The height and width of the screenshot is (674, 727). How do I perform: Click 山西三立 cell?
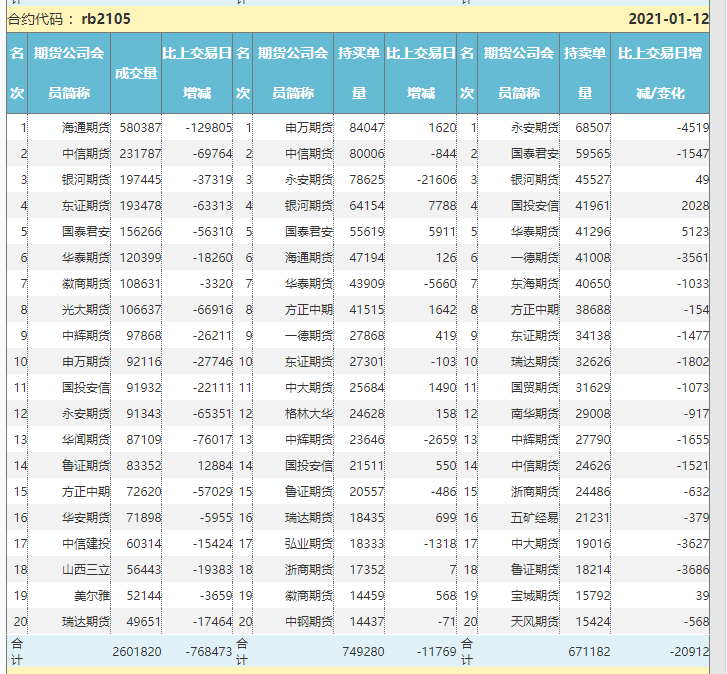coord(86,569)
